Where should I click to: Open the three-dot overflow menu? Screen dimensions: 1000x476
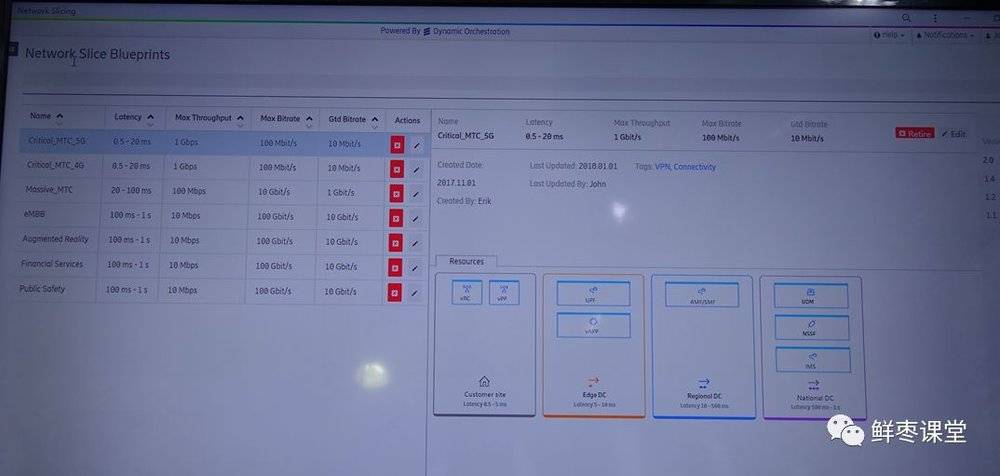(x=936, y=19)
